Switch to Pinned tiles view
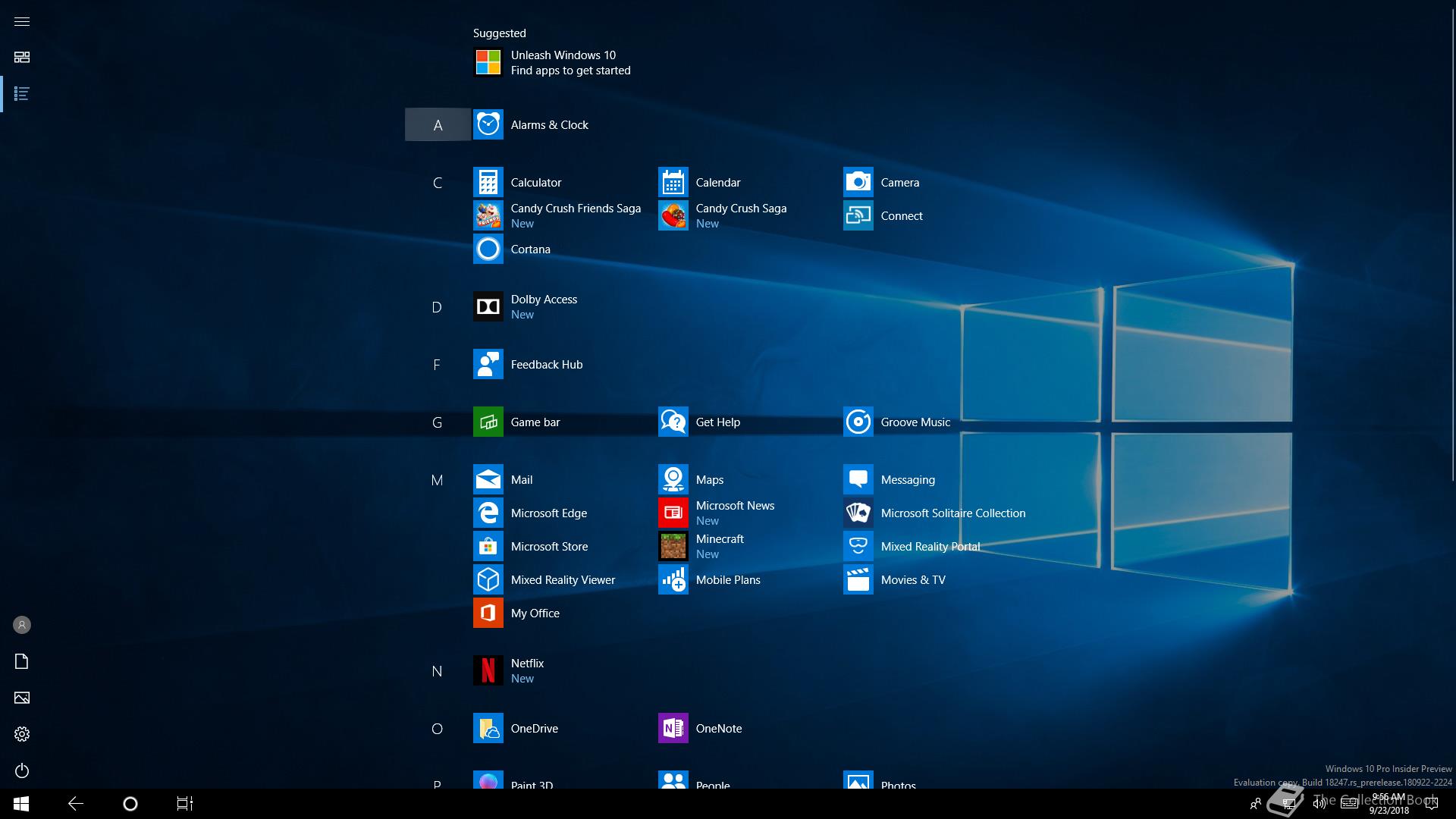This screenshot has width=1456, height=819. click(22, 58)
